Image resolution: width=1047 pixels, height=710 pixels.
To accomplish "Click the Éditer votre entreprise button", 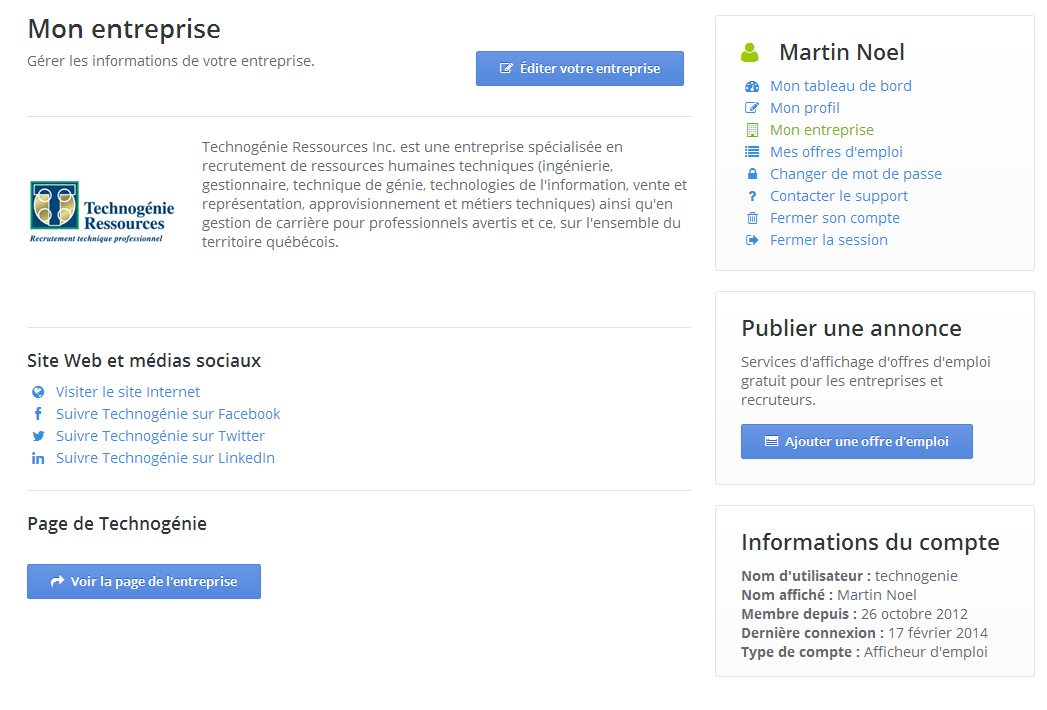I will 580,69.
